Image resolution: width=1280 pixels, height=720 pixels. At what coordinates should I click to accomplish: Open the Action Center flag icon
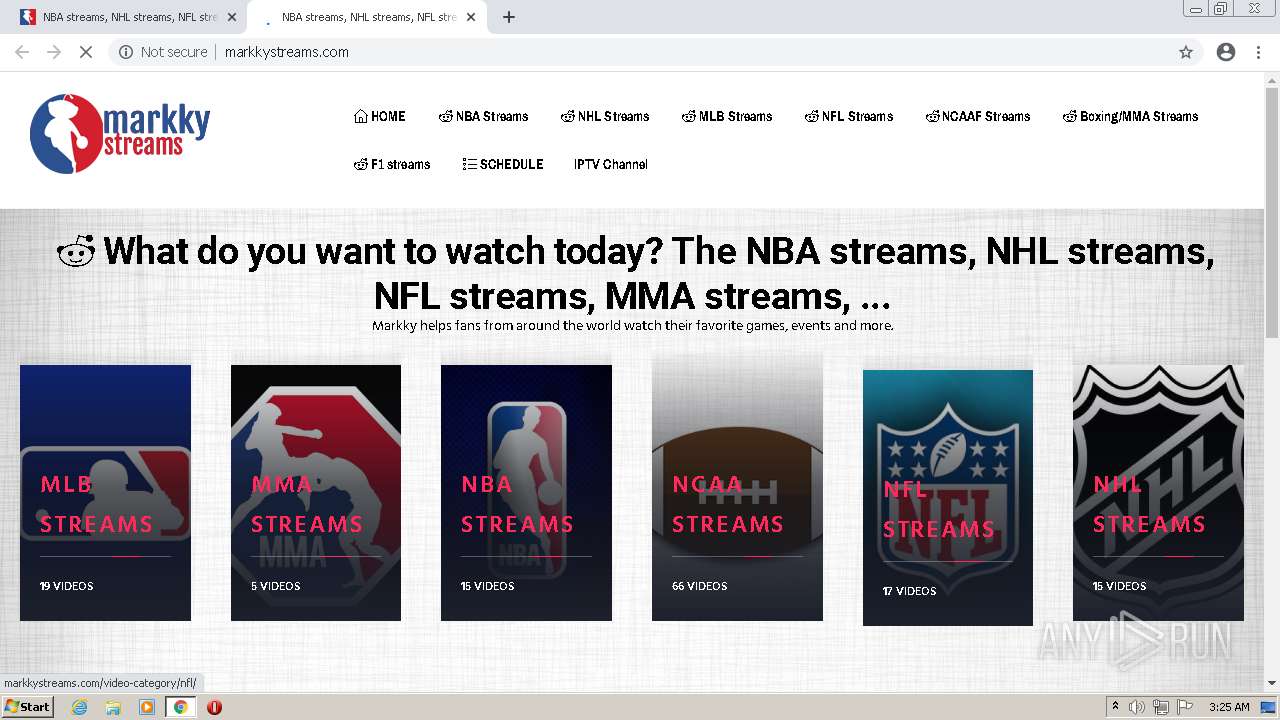click(x=1185, y=707)
